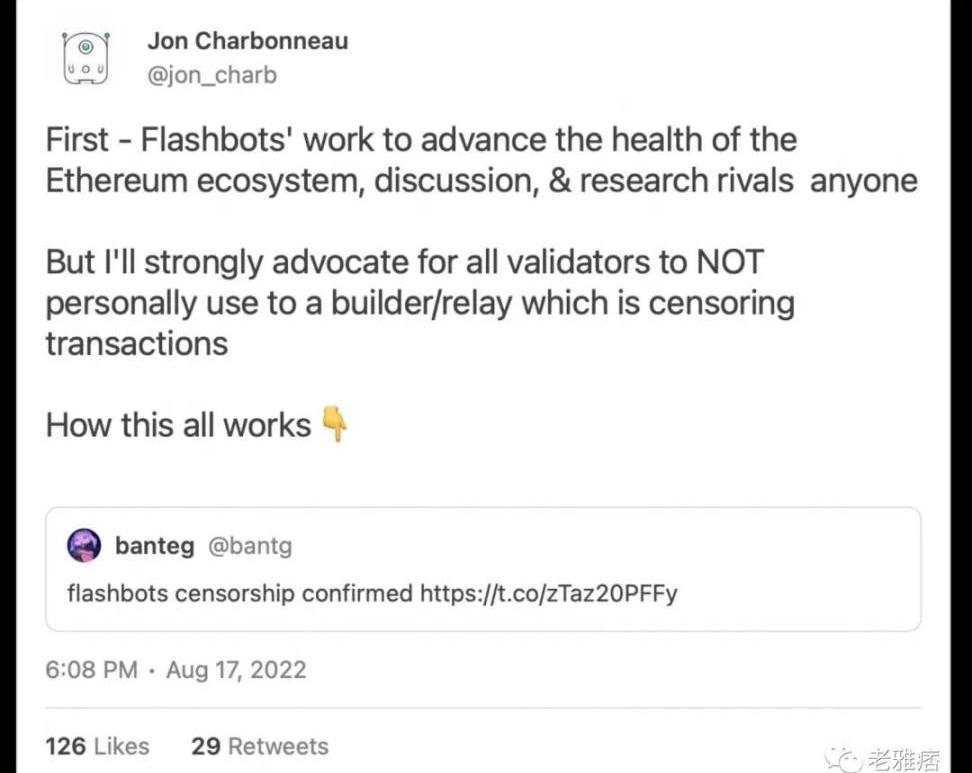
Task: Open the quoted flashbots censorship tweet card
Action: 483,569
